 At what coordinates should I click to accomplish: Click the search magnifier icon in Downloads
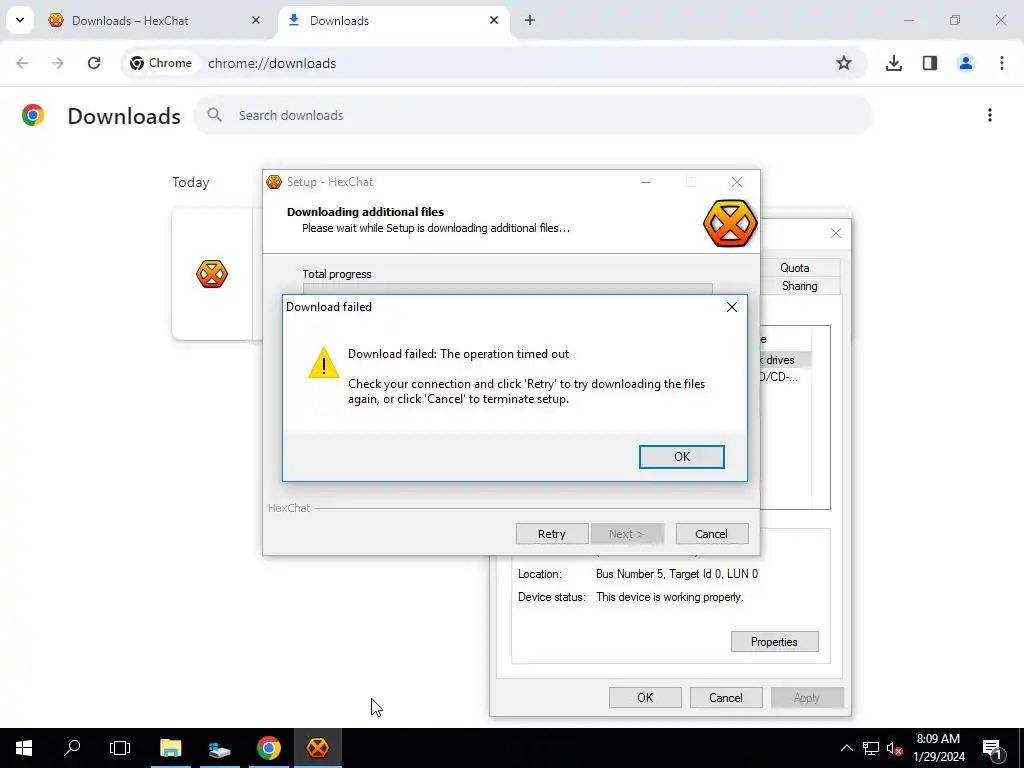214,116
